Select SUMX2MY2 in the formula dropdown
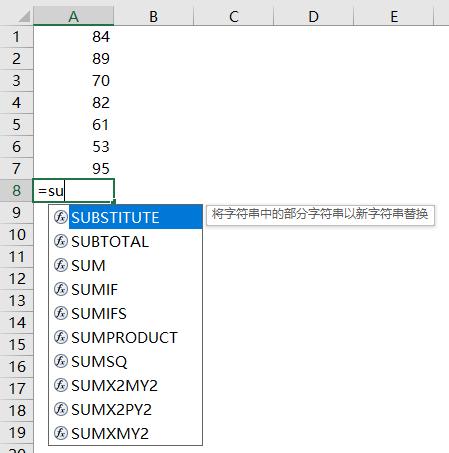This screenshot has width=449, height=453. click(x=125, y=386)
